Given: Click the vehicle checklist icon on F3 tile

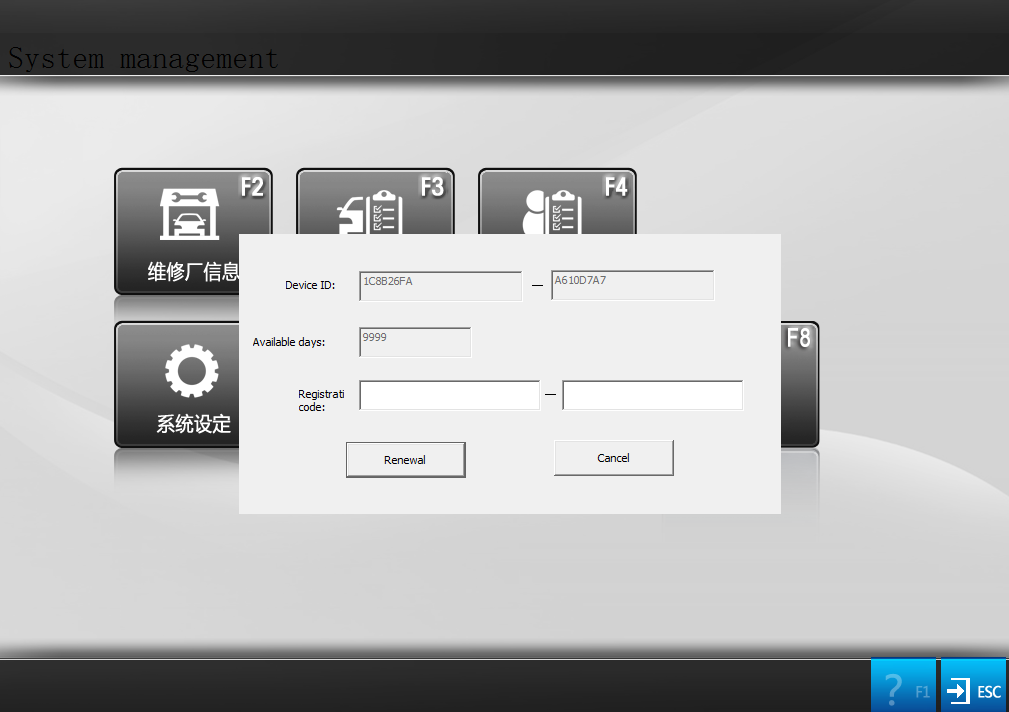Looking at the screenshot, I should tap(373, 211).
